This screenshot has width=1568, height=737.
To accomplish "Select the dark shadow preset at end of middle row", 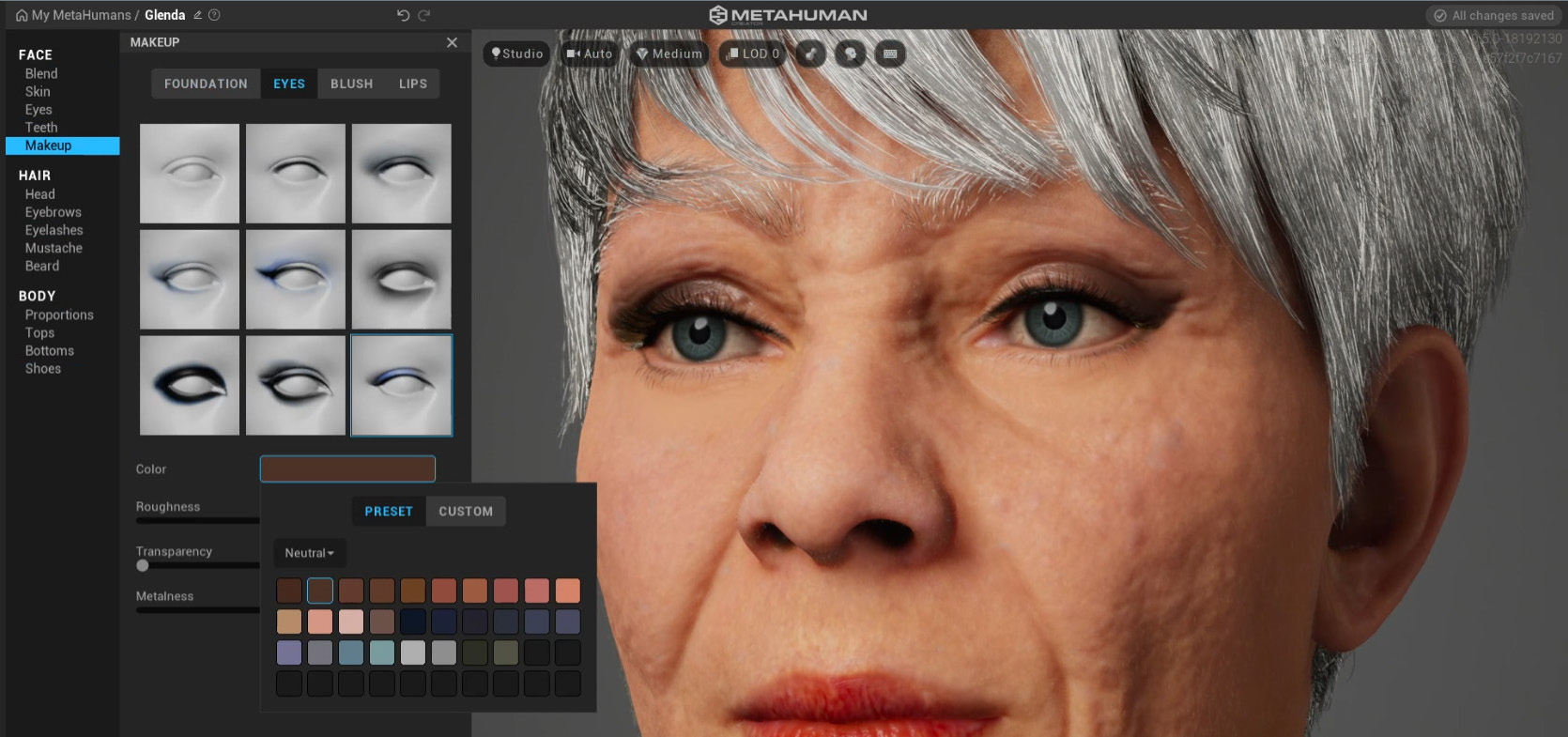I will pos(402,280).
